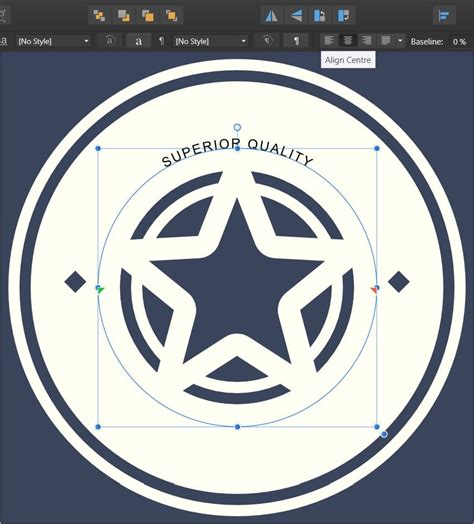Click the pilcrow icon beside paragraph style dropdown

[161, 41]
